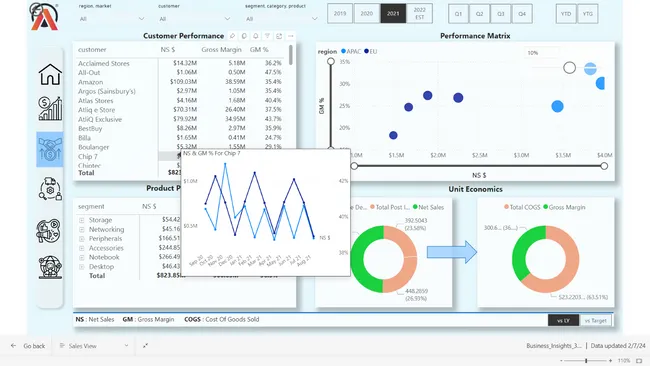
Task: Click the Business_Insights_3 file name
Action: (x=554, y=345)
